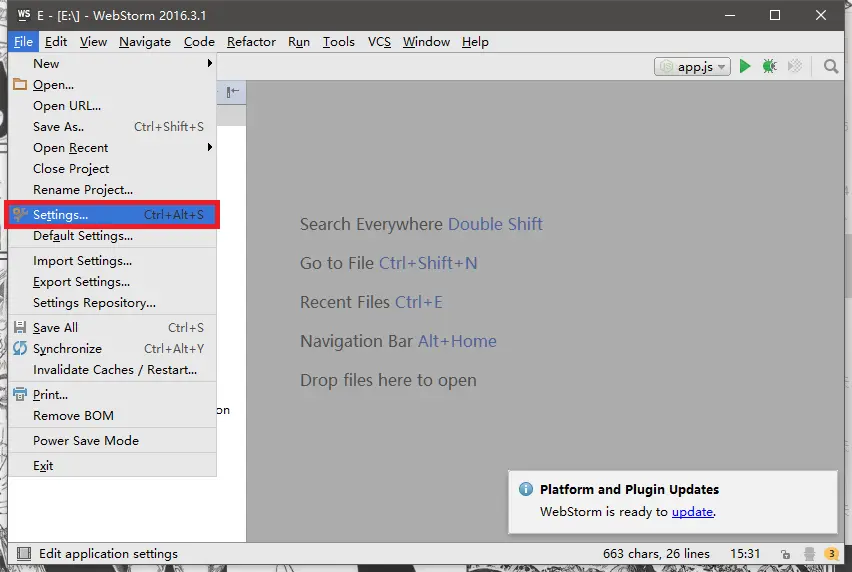Open the app.js run configuration dropdown
Image resolution: width=852 pixels, height=572 pixels.
click(x=692, y=66)
